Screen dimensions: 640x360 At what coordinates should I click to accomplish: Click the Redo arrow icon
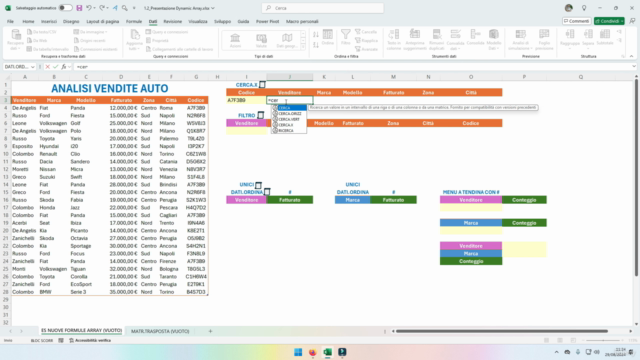click(102, 8)
